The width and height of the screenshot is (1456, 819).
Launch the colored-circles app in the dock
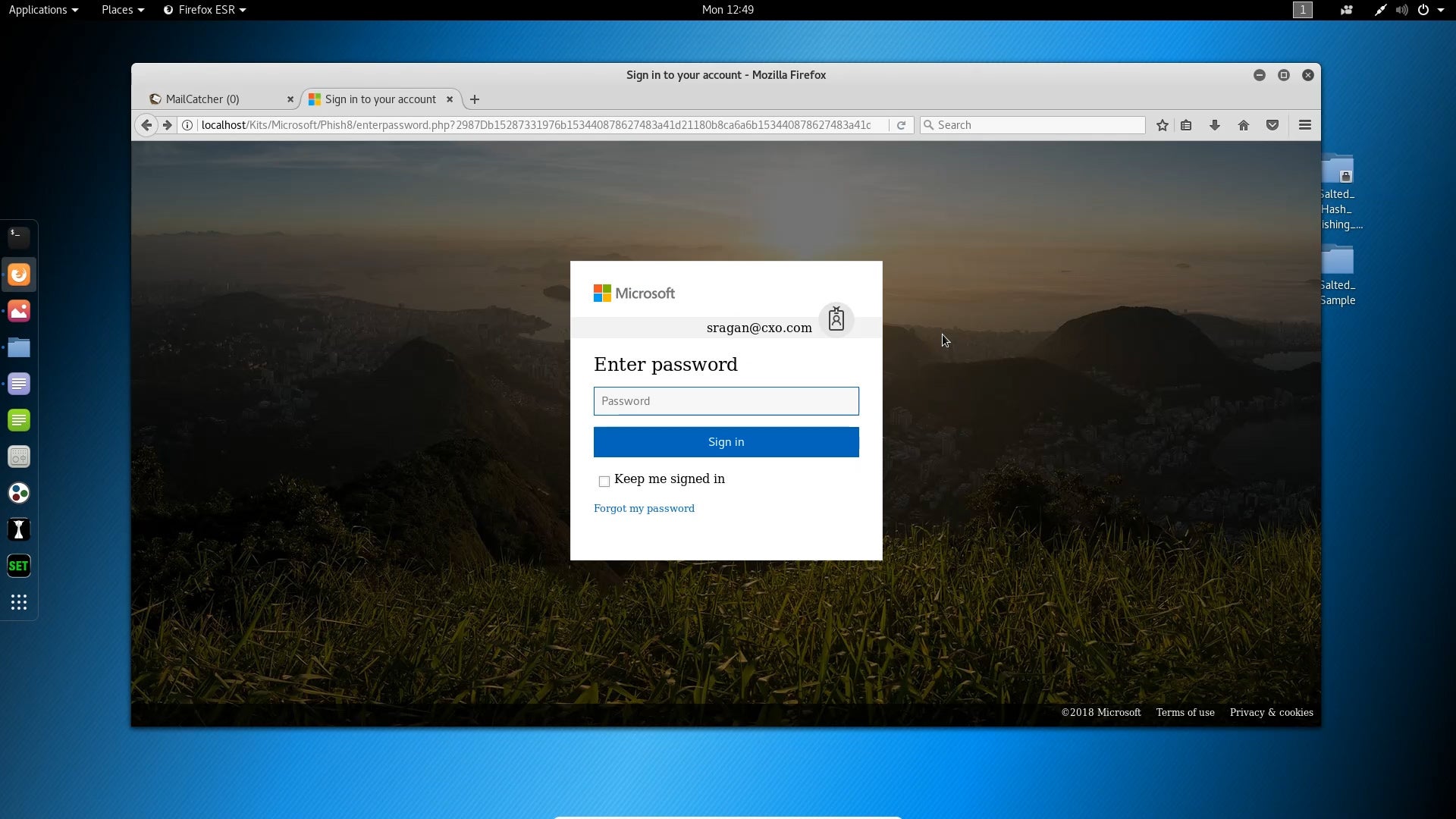(19, 493)
